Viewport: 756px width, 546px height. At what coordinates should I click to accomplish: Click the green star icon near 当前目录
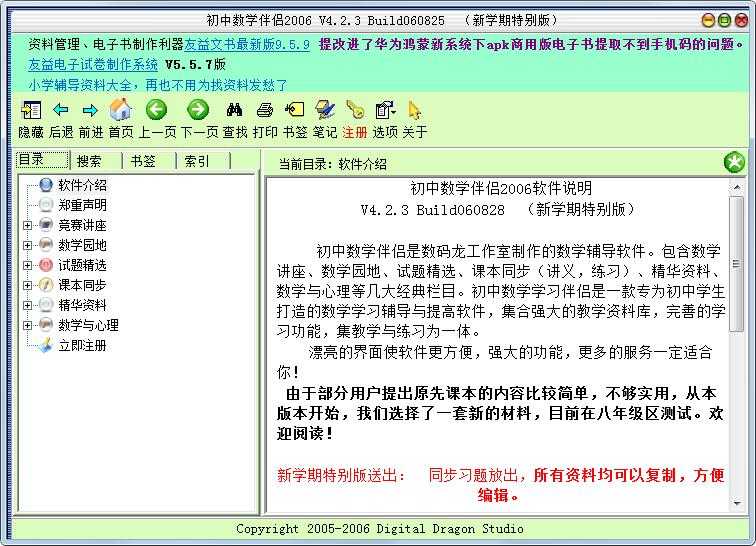point(735,162)
